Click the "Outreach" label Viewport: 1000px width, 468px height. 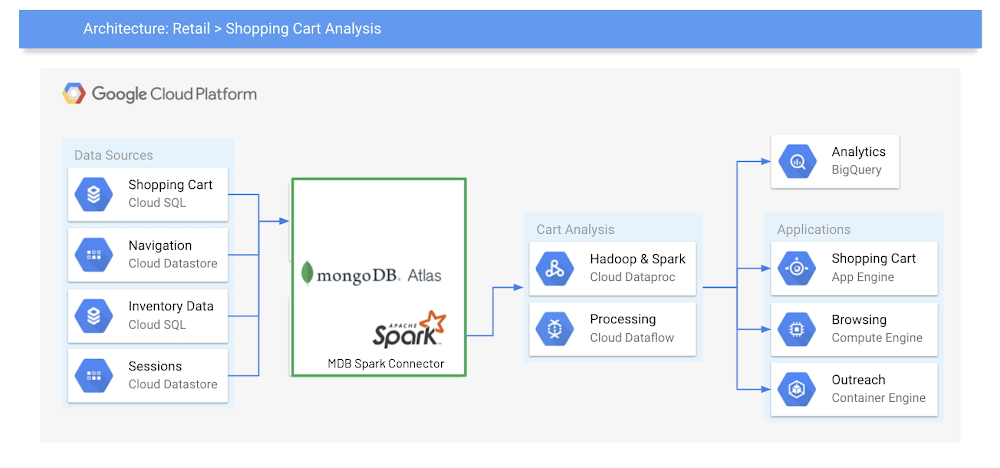[858, 380]
